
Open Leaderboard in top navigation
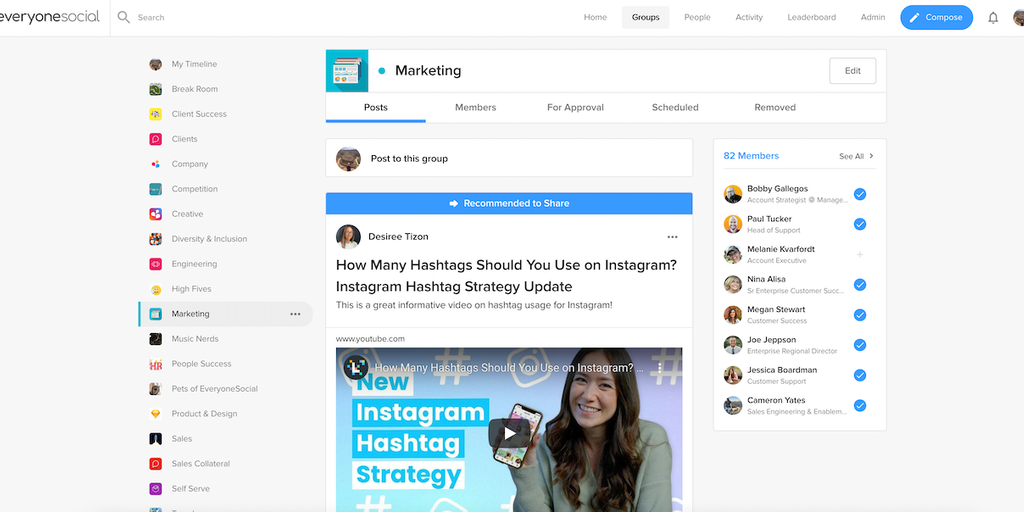click(x=812, y=18)
